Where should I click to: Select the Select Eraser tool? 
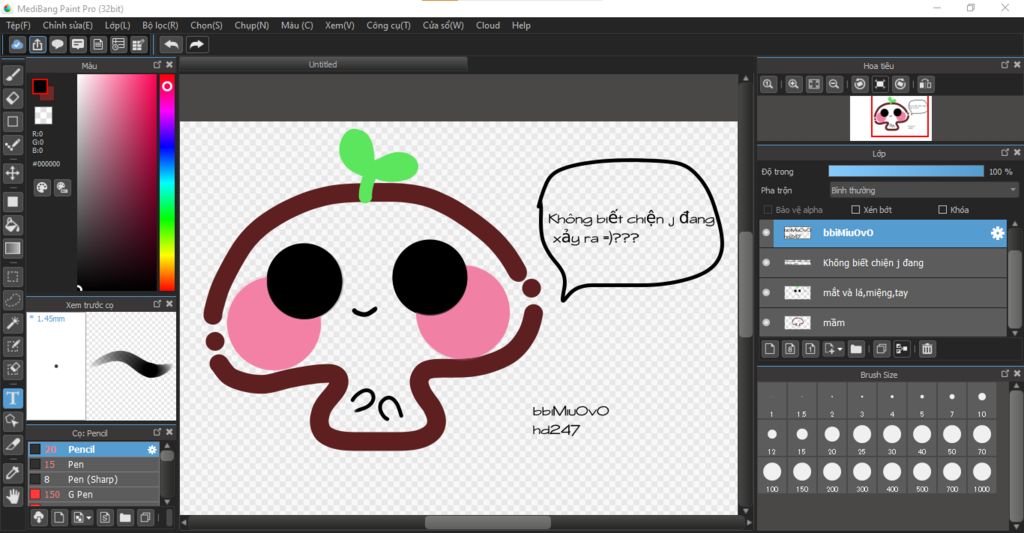click(12, 369)
